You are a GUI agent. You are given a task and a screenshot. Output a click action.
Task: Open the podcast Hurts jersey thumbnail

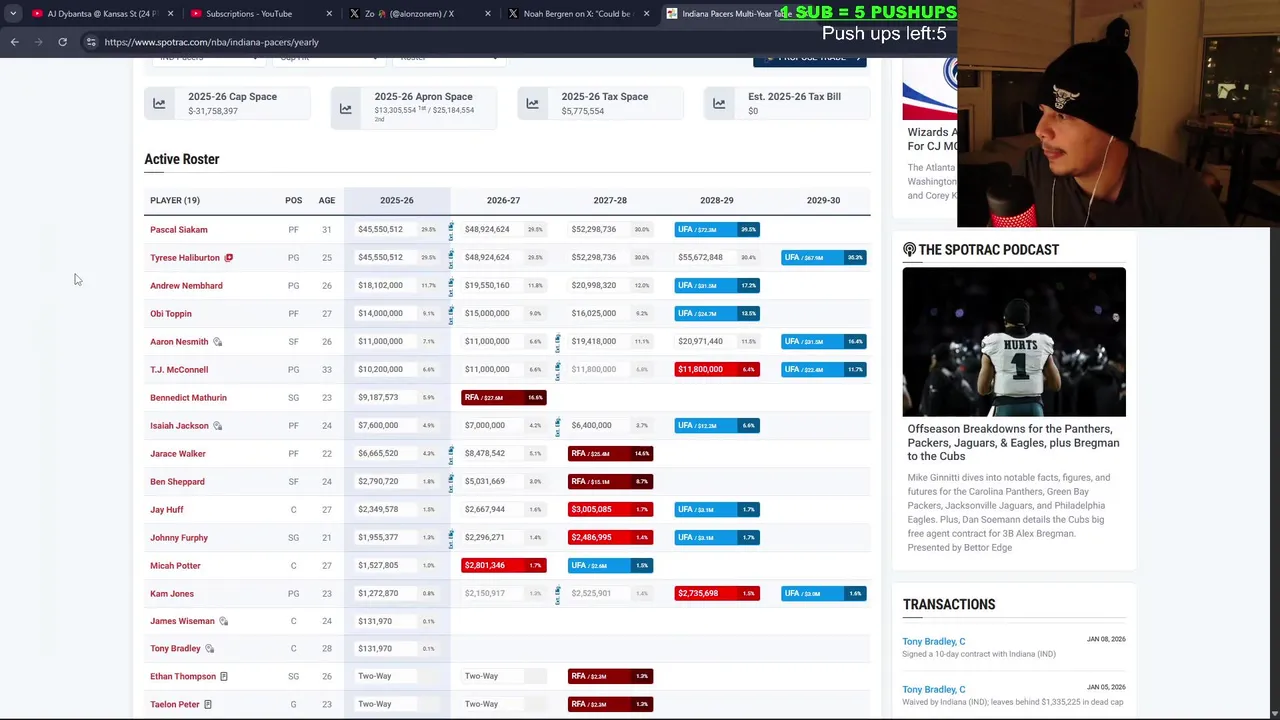pos(1014,342)
